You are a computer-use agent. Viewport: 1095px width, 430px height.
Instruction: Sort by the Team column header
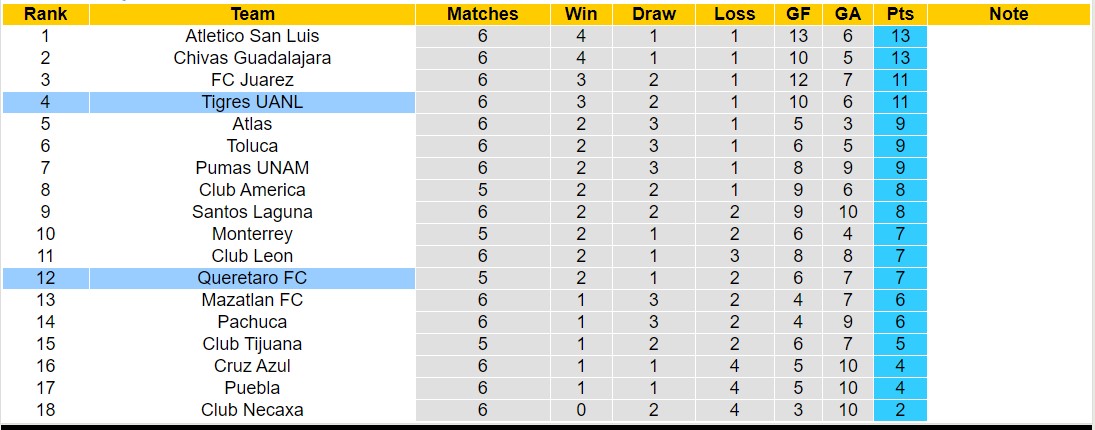pyautogui.click(x=252, y=14)
